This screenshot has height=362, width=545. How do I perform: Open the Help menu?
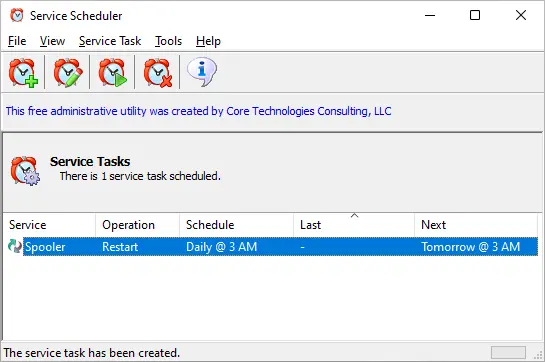(x=208, y=41)
